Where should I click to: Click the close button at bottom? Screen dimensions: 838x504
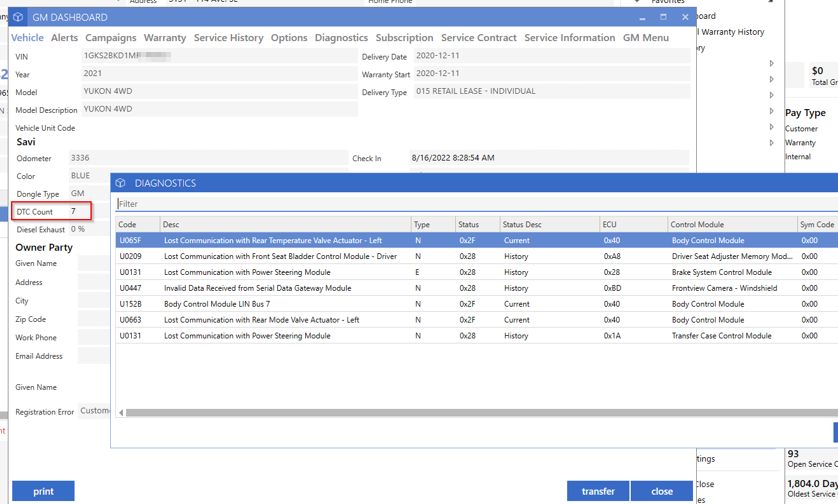[x=662, y=491]
